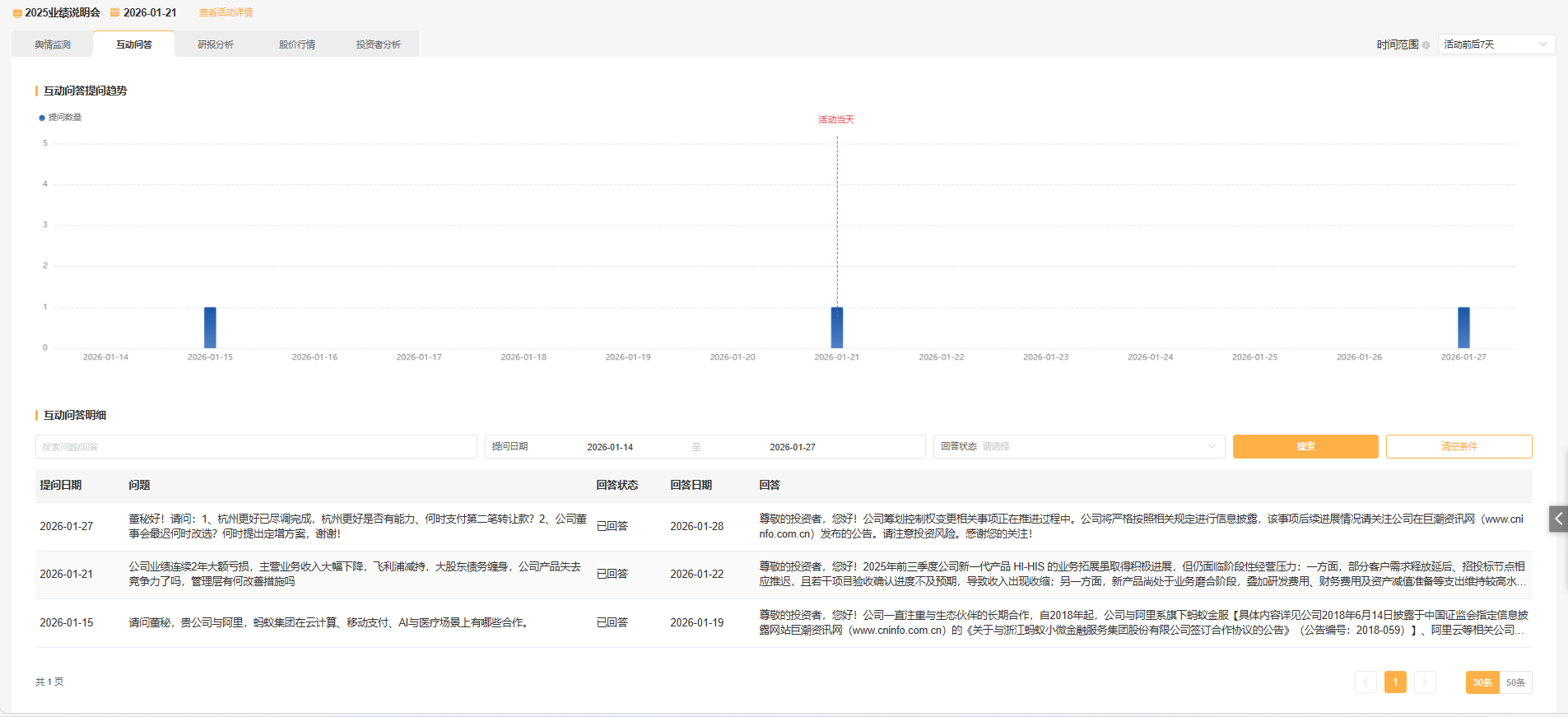Image resolution: width=1568 pixels, height=717 pixels.
Task: Click the calendar icon beside 2026-01-21
Action: 115,12
